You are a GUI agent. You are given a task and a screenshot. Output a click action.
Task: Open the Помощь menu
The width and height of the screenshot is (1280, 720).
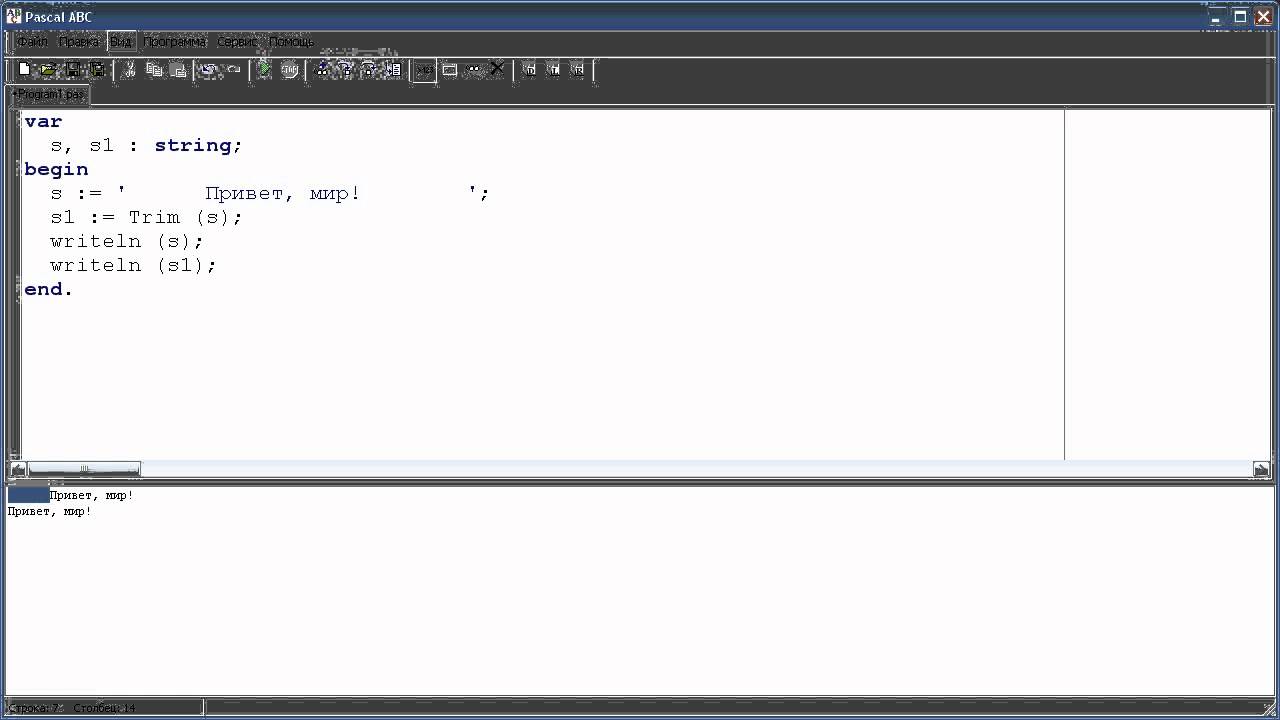(291, 42)
